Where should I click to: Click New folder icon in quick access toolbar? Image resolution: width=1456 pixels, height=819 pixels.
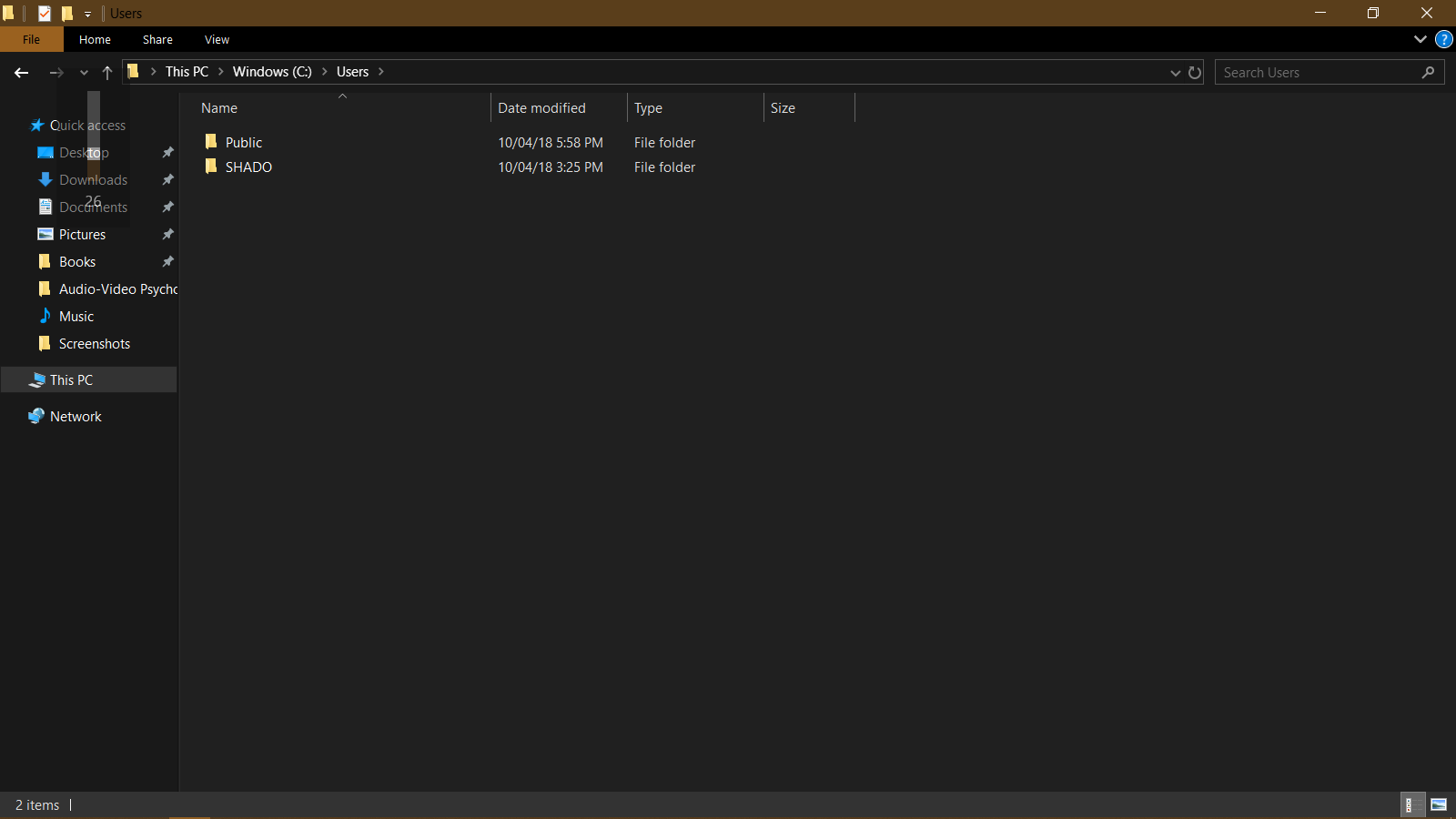click(x=66, y=13)
